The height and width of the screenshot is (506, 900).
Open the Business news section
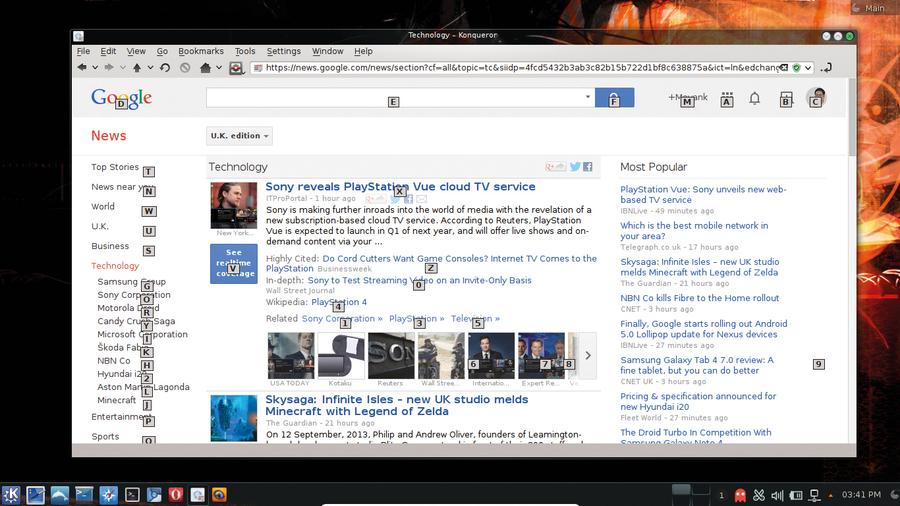point(110,246)
